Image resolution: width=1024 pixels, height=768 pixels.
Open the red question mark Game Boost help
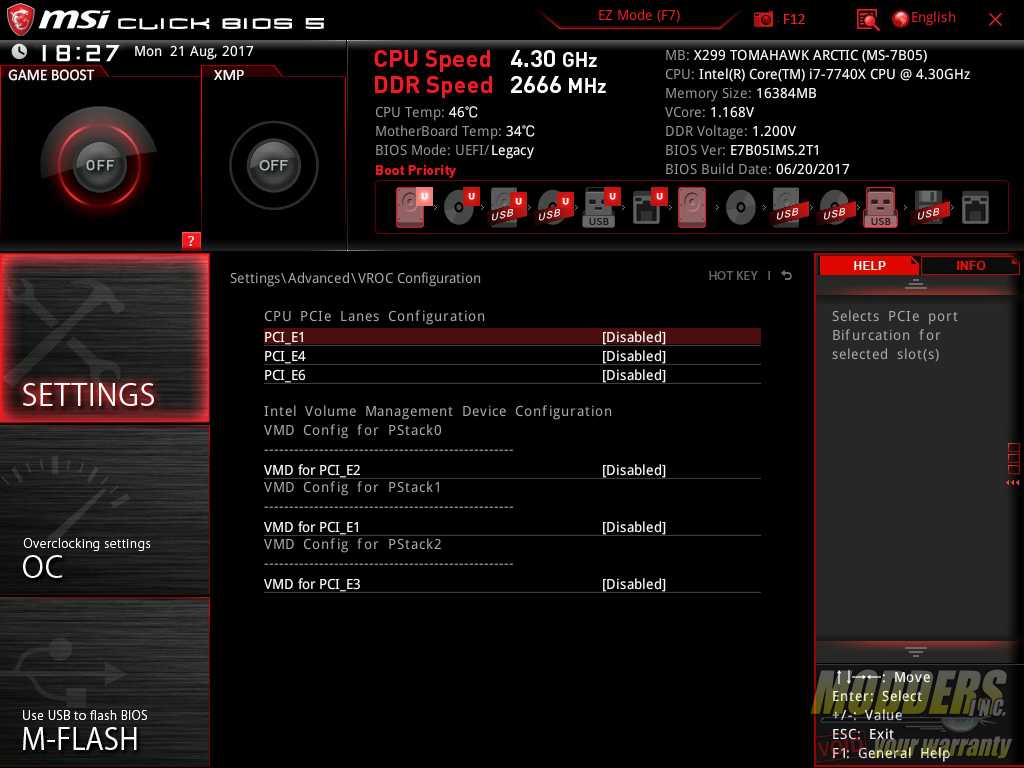coord(191,240)
